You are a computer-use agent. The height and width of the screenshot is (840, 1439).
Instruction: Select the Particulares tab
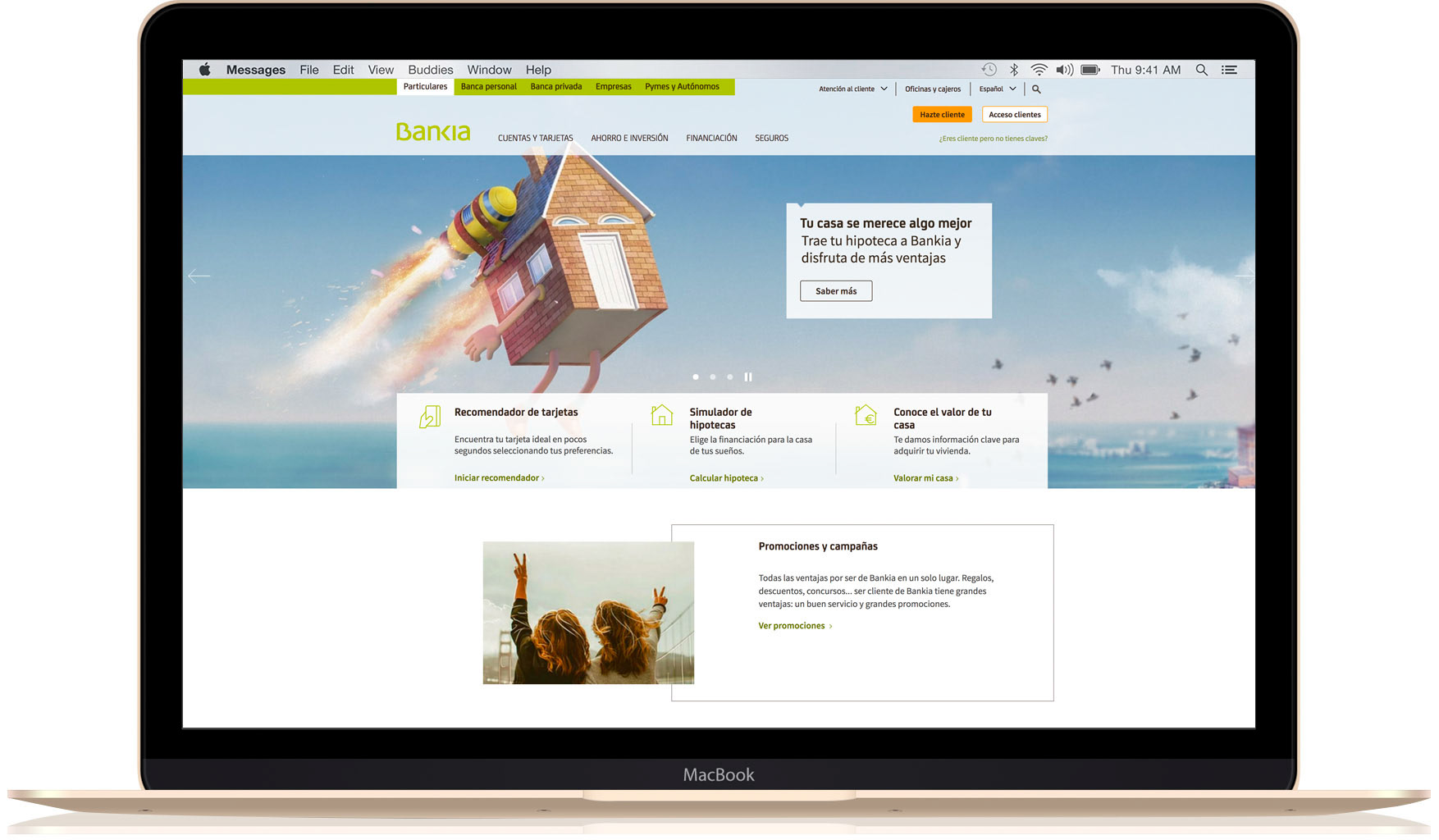[x=425, y=87]
